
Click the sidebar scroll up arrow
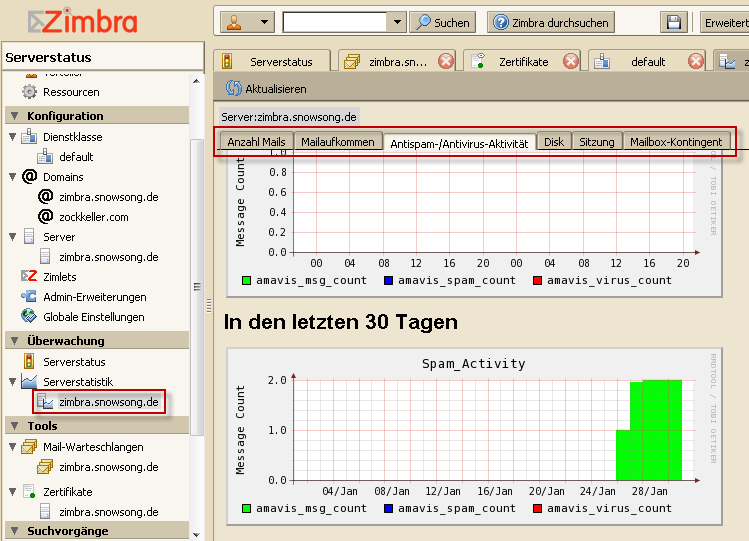pos(196,81)
